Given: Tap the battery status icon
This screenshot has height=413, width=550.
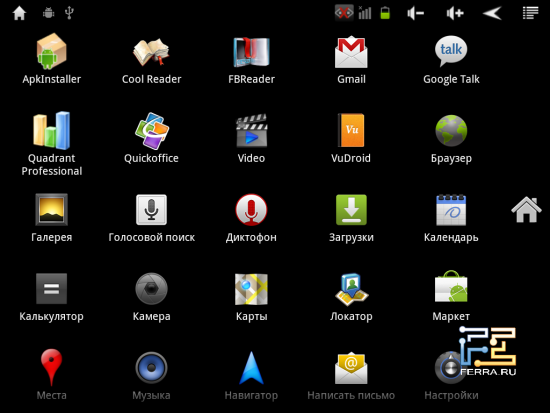Looking at the screenshot, I should pos(385,13).
